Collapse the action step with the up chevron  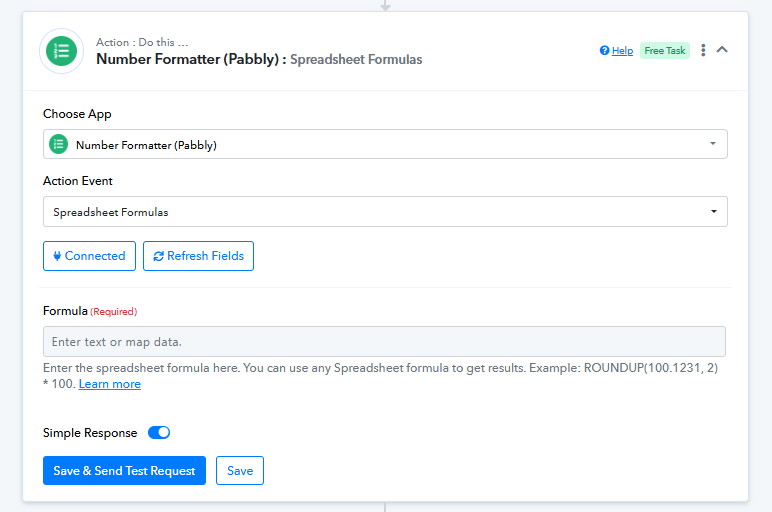click(x=722, y=49)
